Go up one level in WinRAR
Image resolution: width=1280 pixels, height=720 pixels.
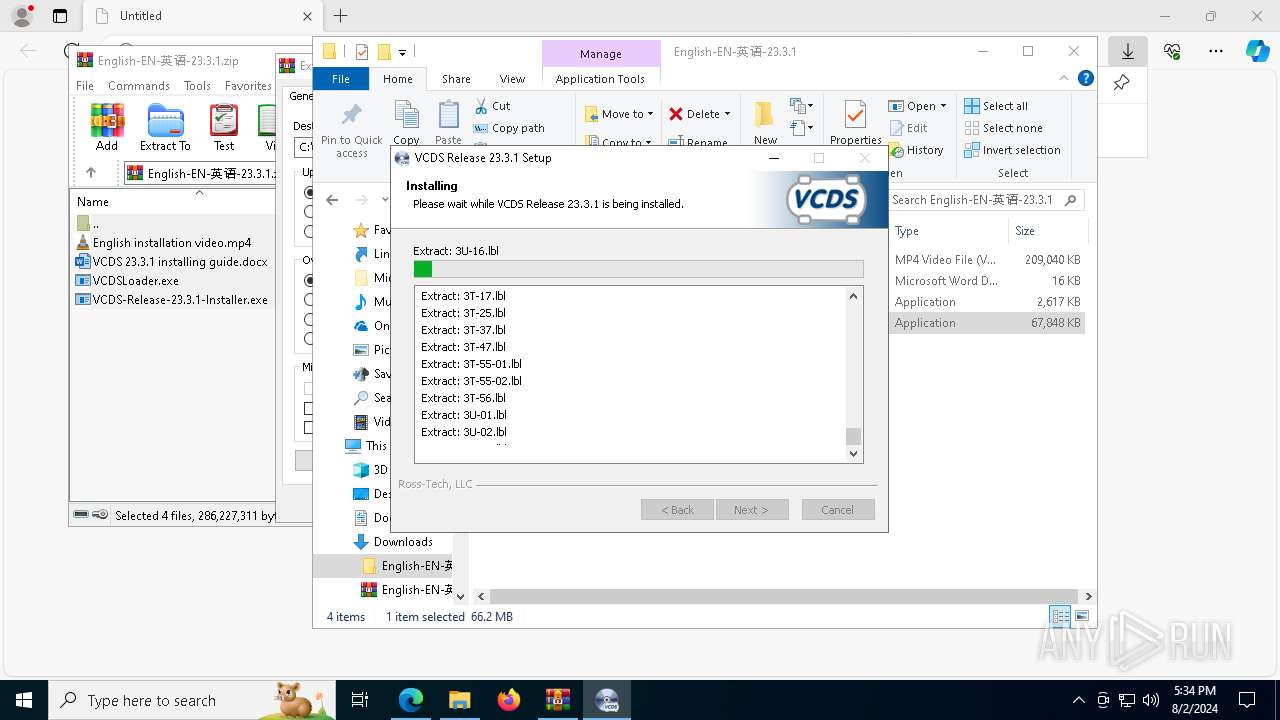91,173
